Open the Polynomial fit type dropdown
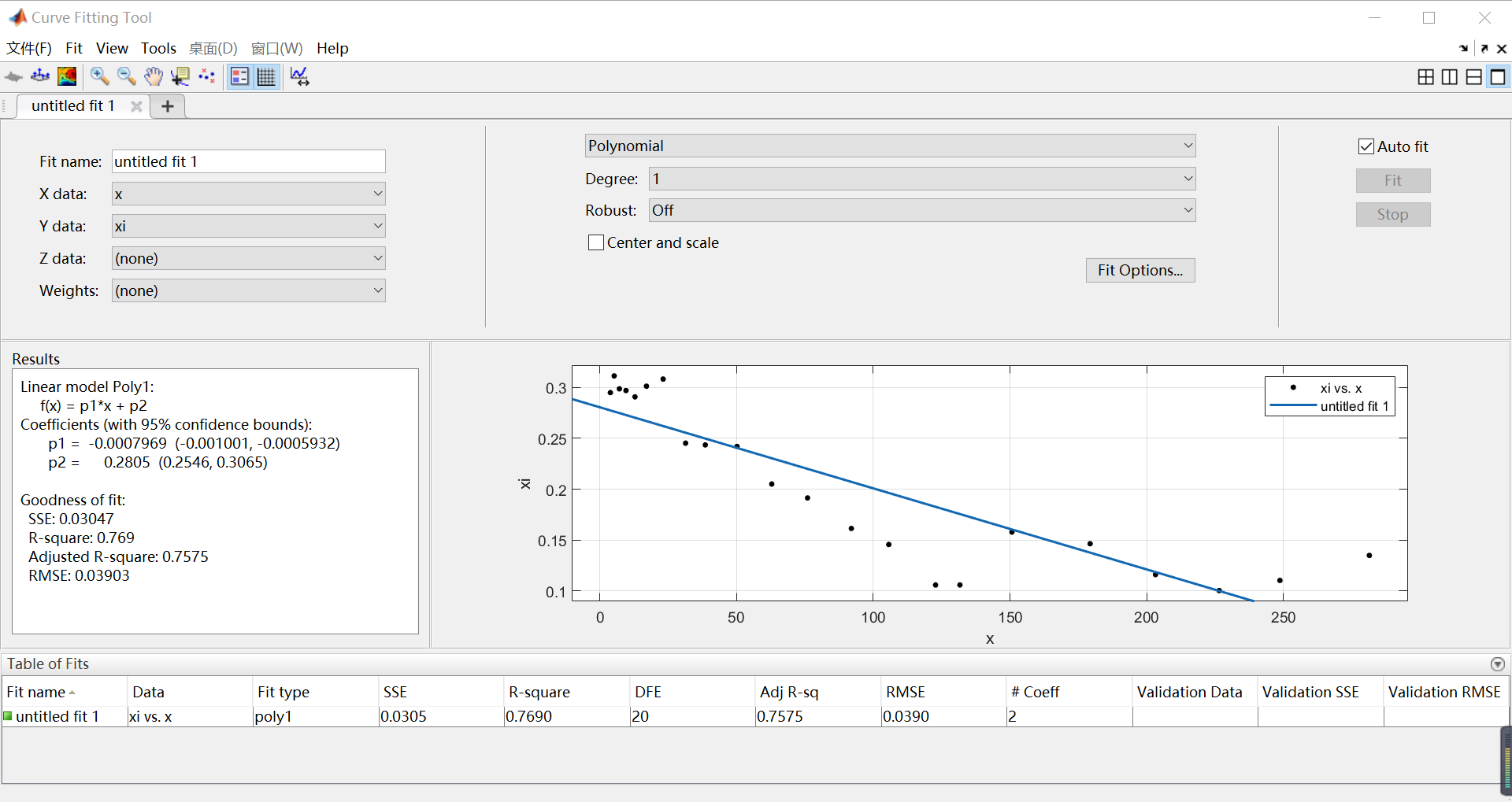Screen dimensions: 1512x802 pos(890,146)
